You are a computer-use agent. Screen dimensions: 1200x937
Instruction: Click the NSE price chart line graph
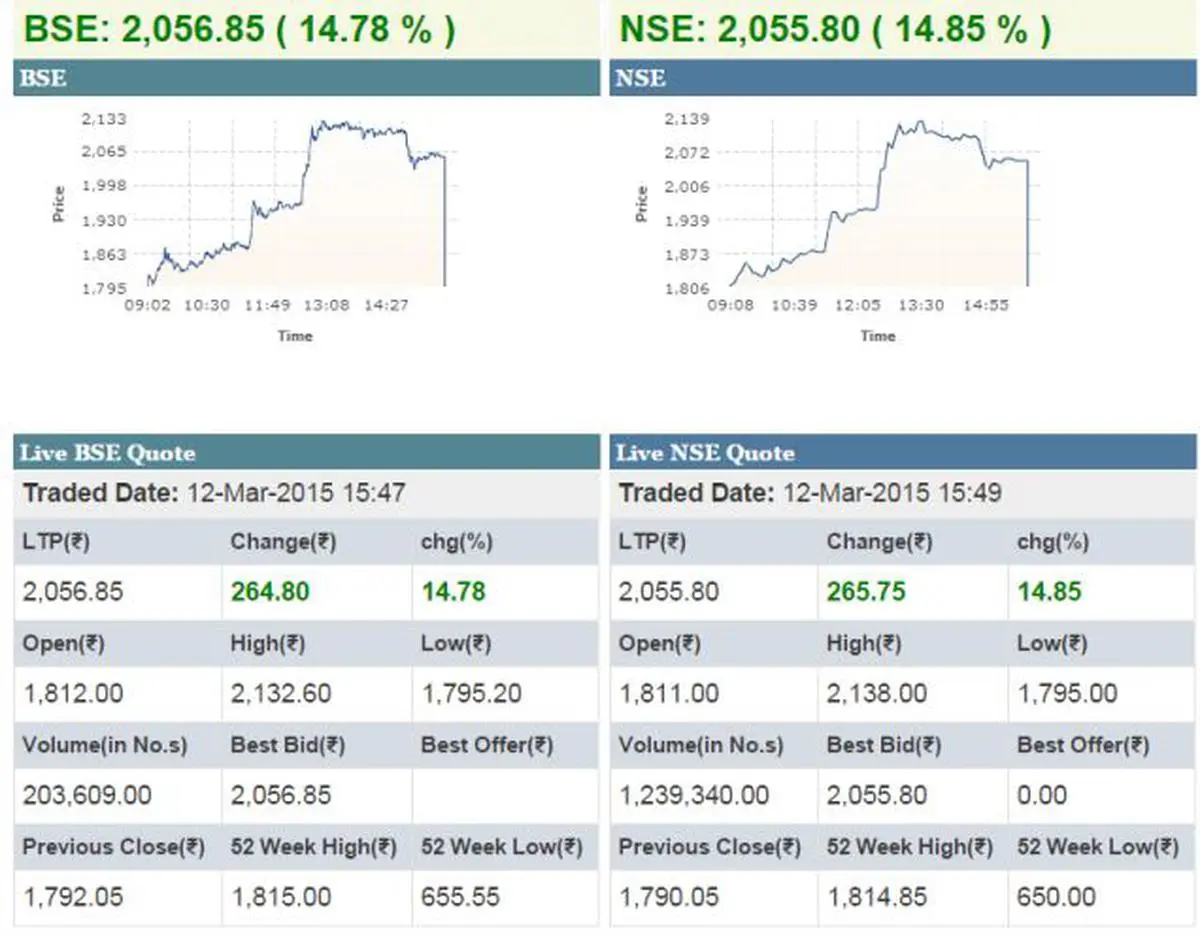(879, 204)
